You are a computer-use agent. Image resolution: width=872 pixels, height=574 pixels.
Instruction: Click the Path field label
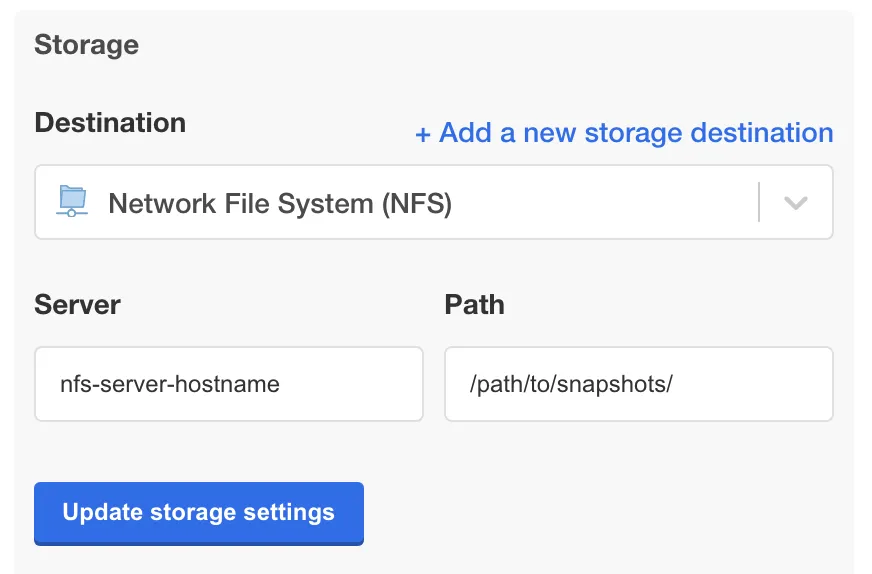click(x=474, y=305)
